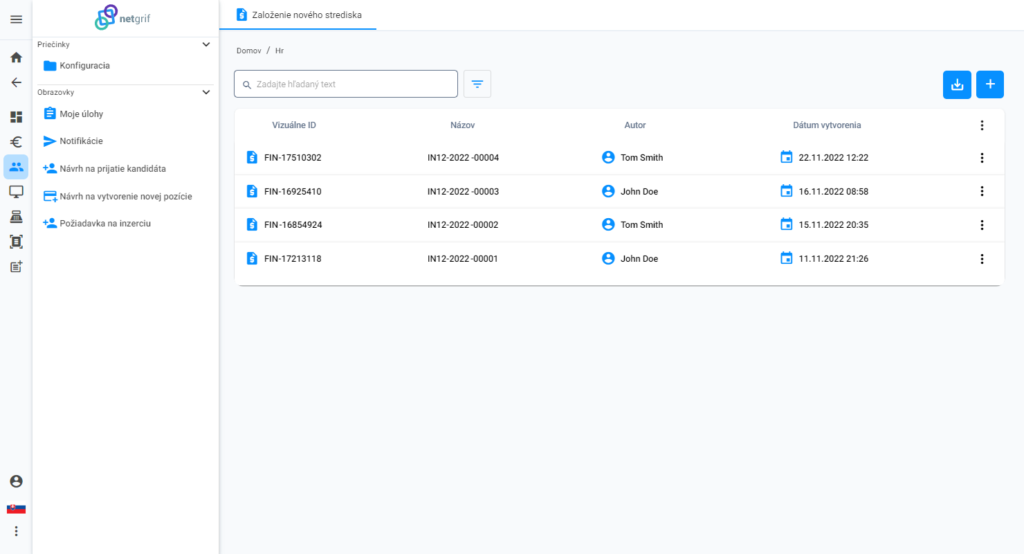Open Návrh na vytvorenie novej pozície
The image size is (1024, 554).
click(118, 196)
